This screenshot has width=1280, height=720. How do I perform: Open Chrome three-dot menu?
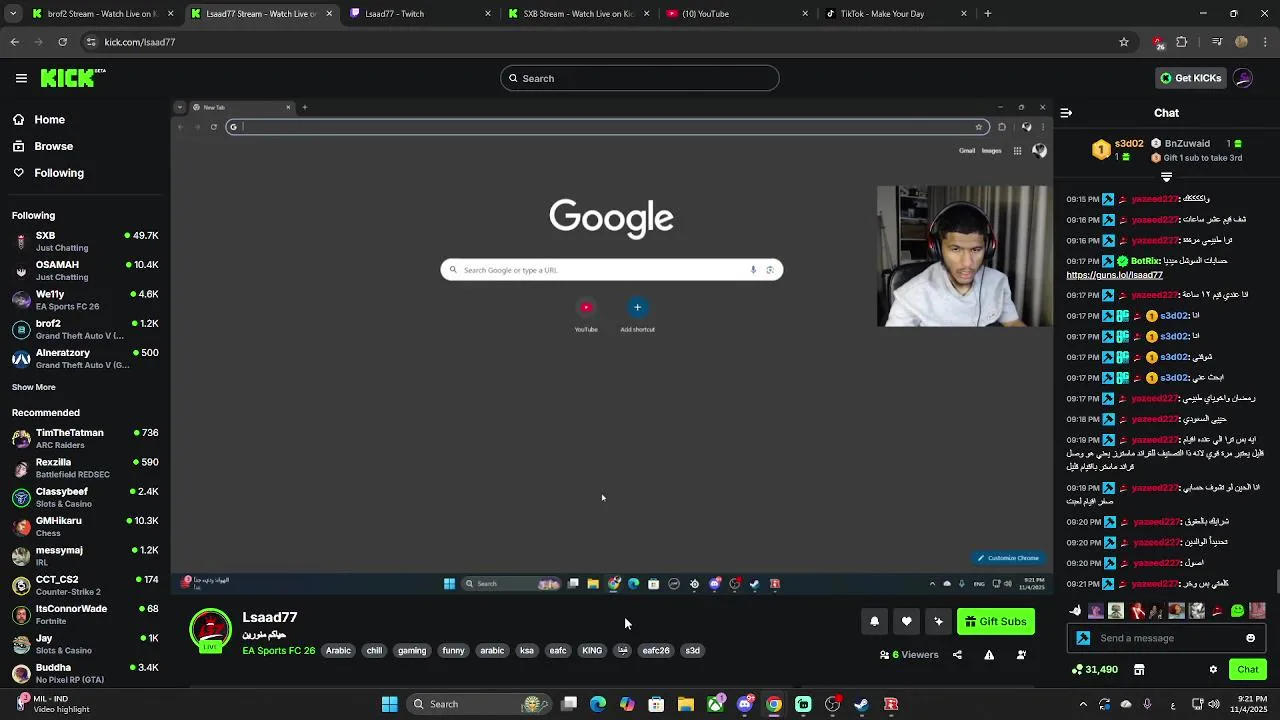click(1264, 42)
